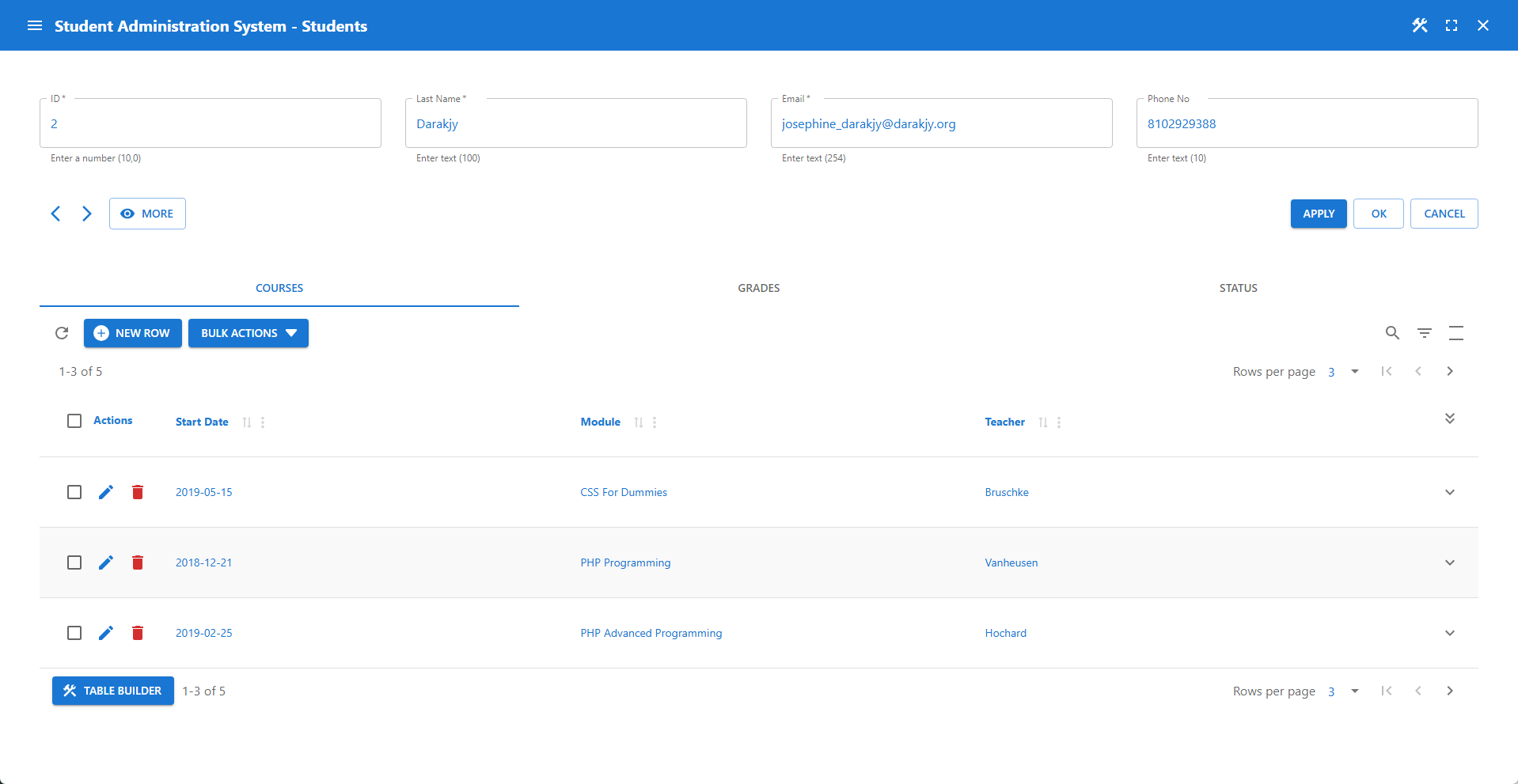Click inside the Phone No field
Viewport: 1518px width, 784px height.
pyautogui.click(x=1306, y=123)
